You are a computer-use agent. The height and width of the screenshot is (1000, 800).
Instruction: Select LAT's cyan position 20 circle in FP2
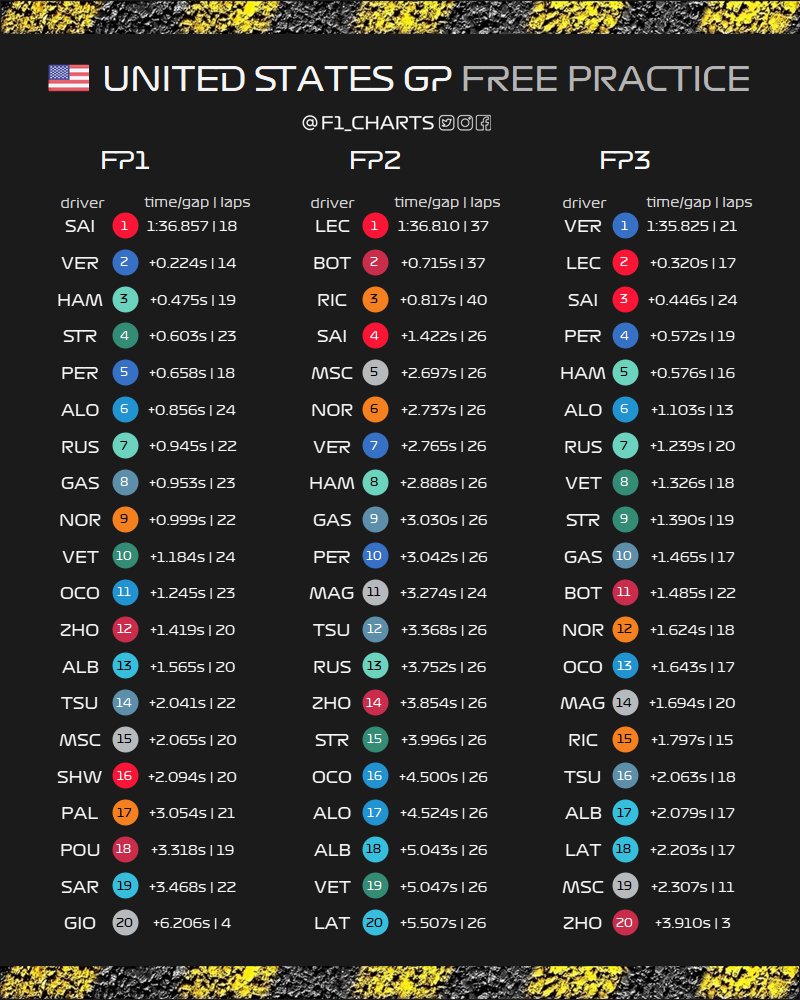click(374, 923)
